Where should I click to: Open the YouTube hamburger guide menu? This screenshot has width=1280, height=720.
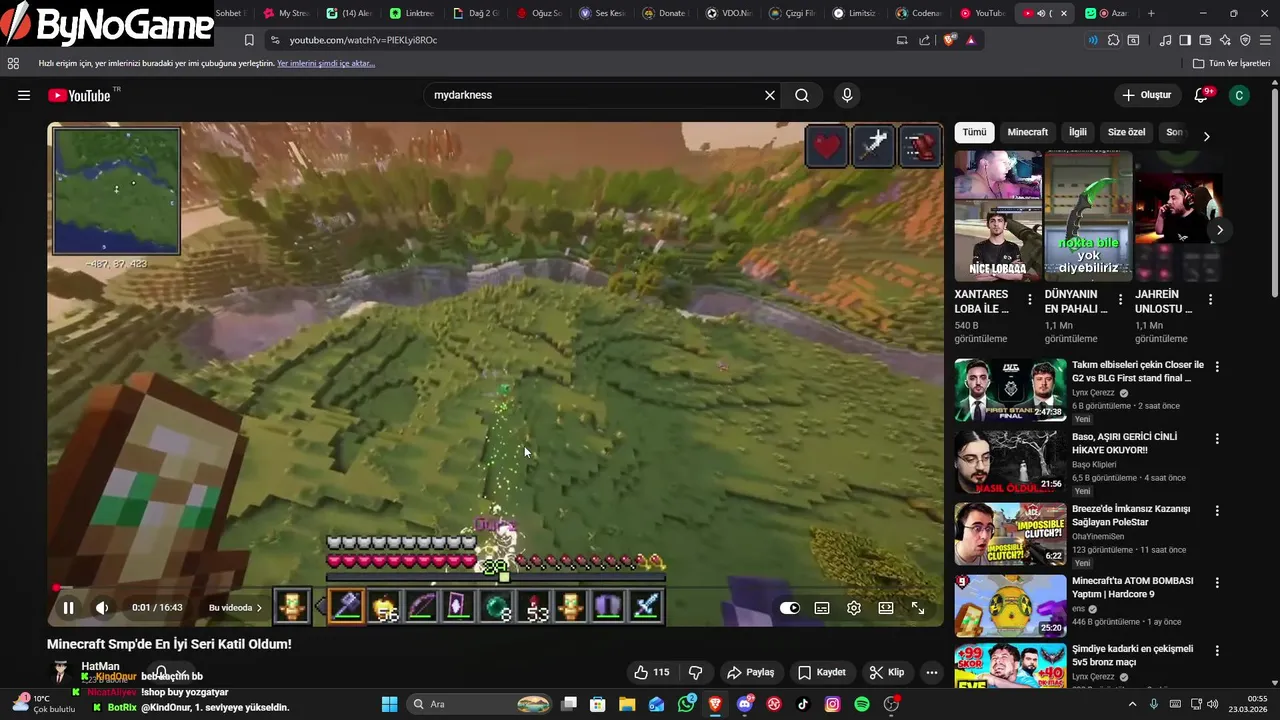[x=24, y=95]
